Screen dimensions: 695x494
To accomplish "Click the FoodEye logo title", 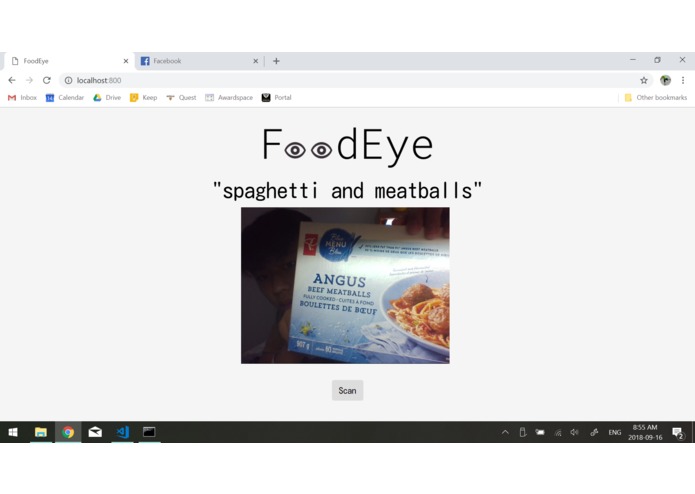I will [x=348, y=145].
